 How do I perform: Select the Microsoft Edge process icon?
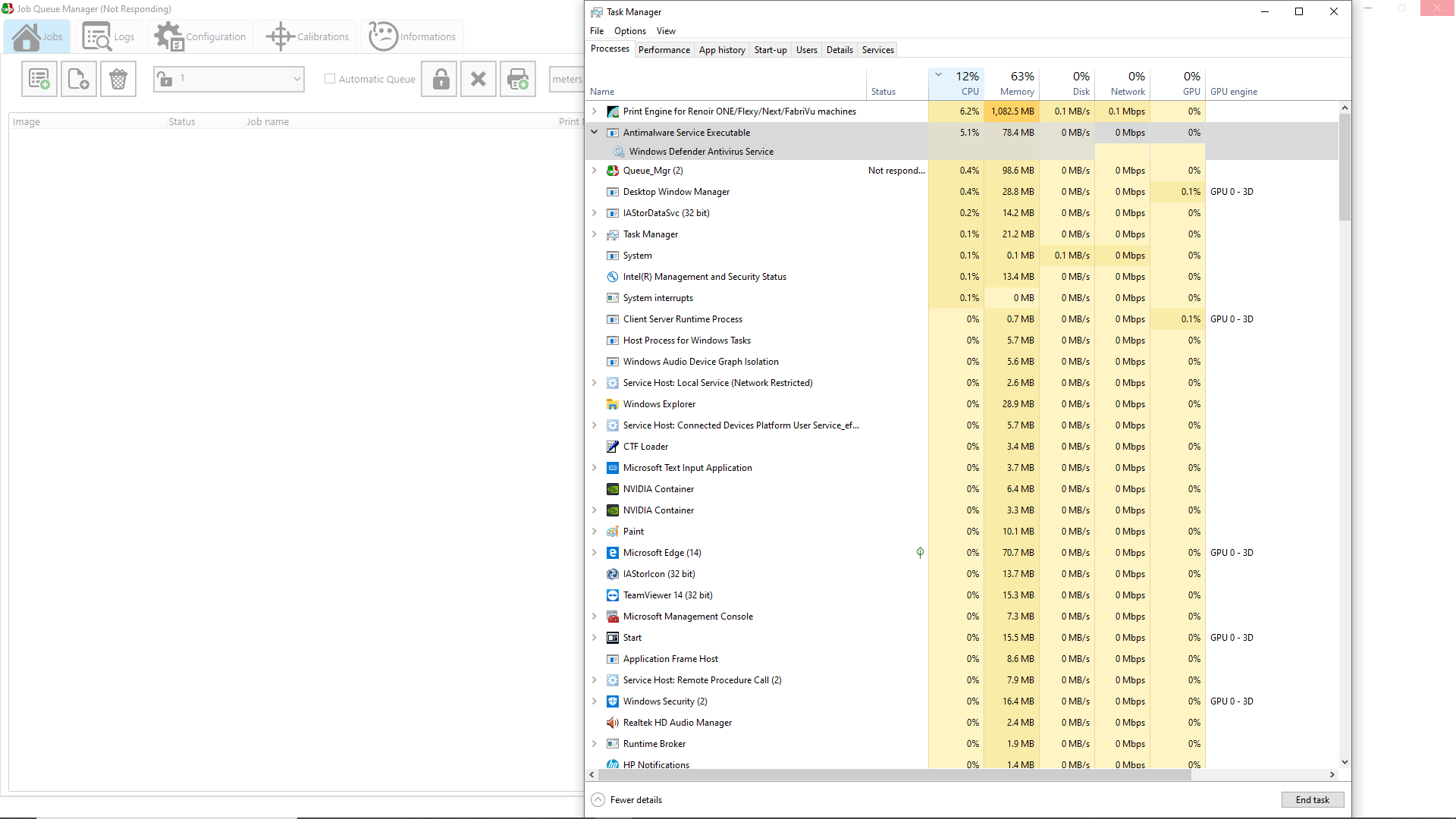tap(613, 553)
